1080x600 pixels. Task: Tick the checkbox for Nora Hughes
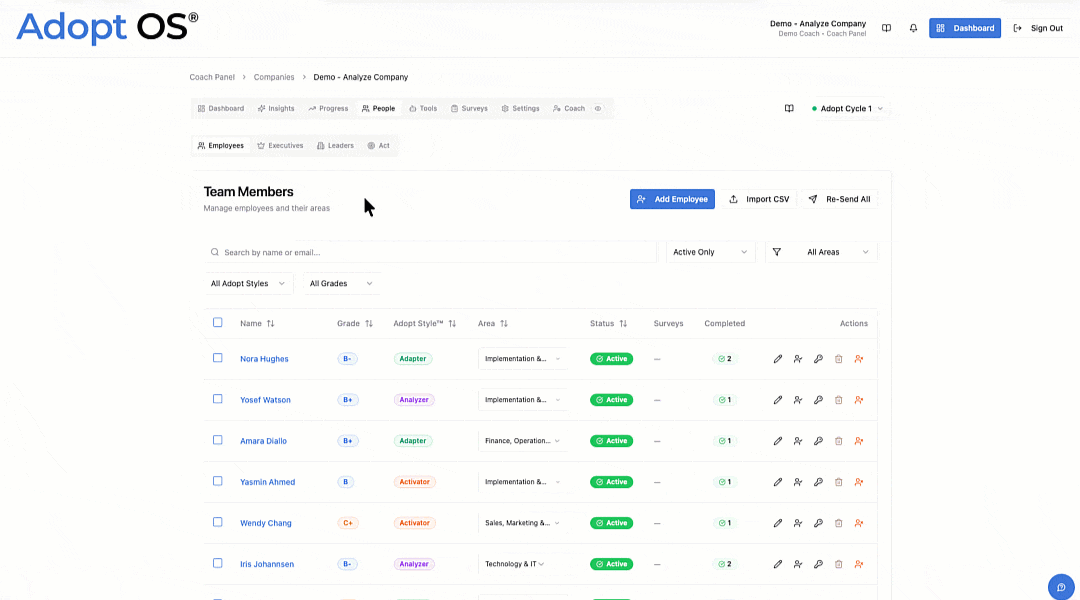(218, 358)
